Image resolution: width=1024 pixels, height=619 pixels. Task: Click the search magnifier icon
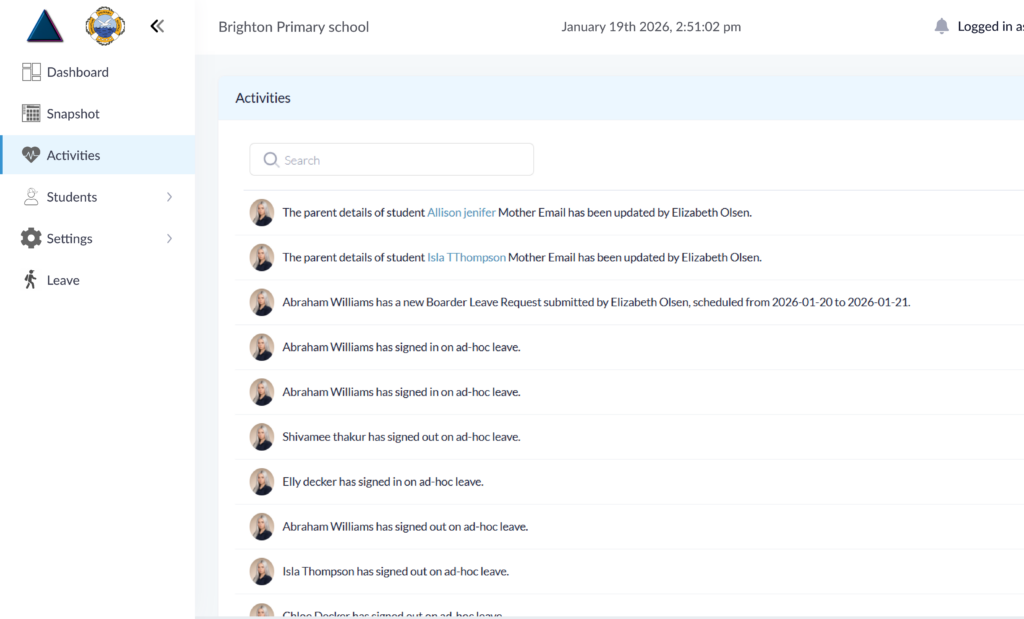[270, 160]
